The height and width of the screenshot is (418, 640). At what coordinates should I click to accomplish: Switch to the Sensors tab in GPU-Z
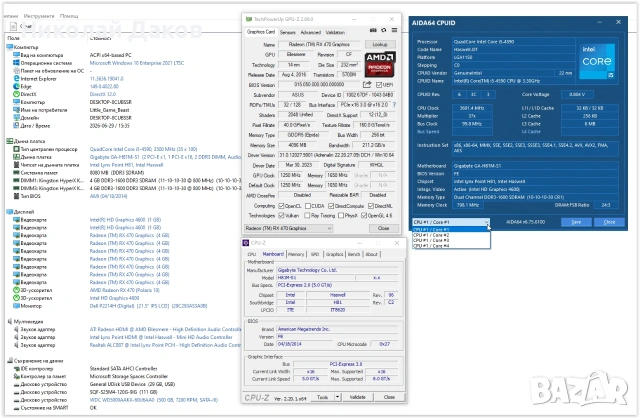[288, 32]
